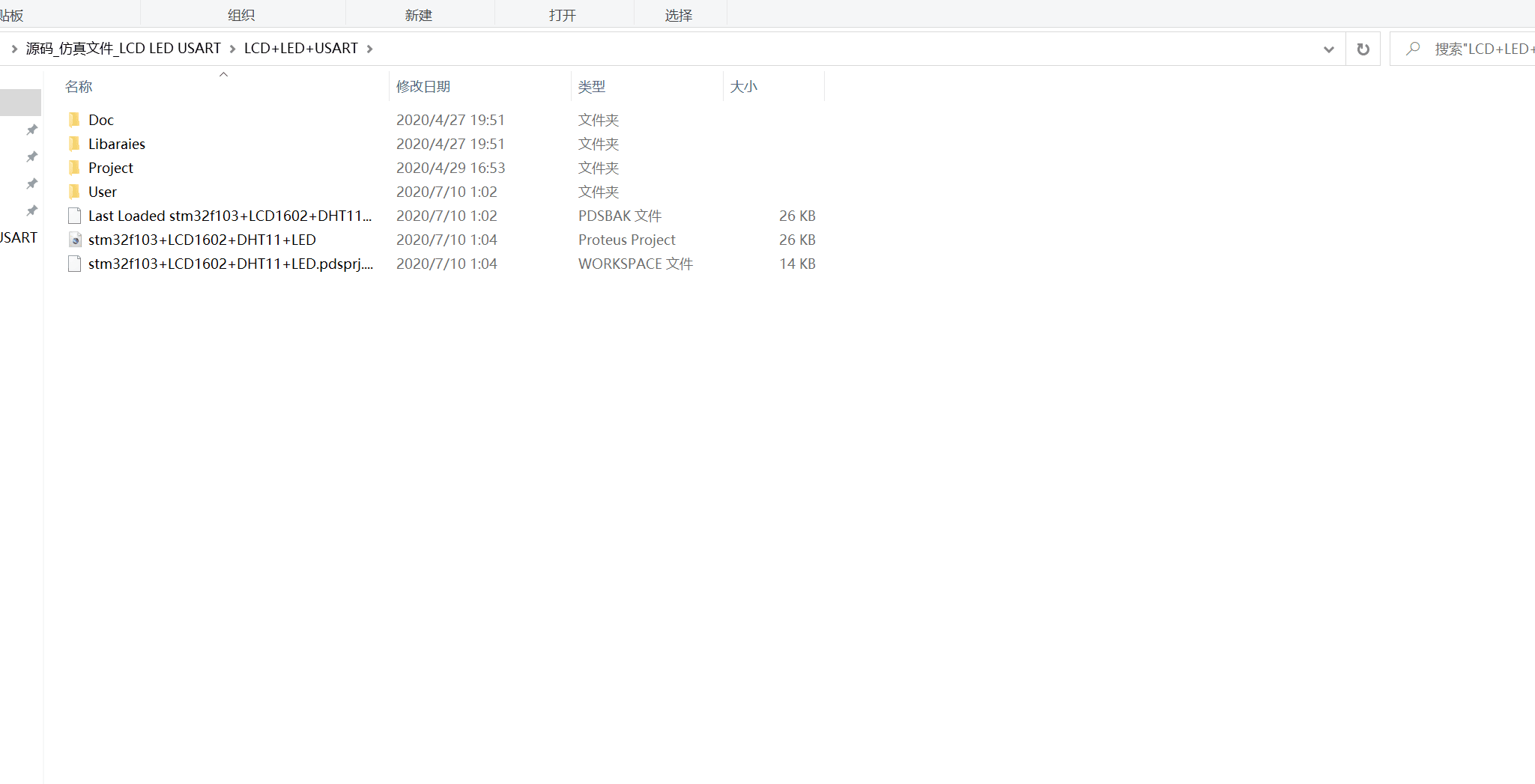Click the topmost pin icon in the sidebar

pyautogui.click(x=31, y=130)
